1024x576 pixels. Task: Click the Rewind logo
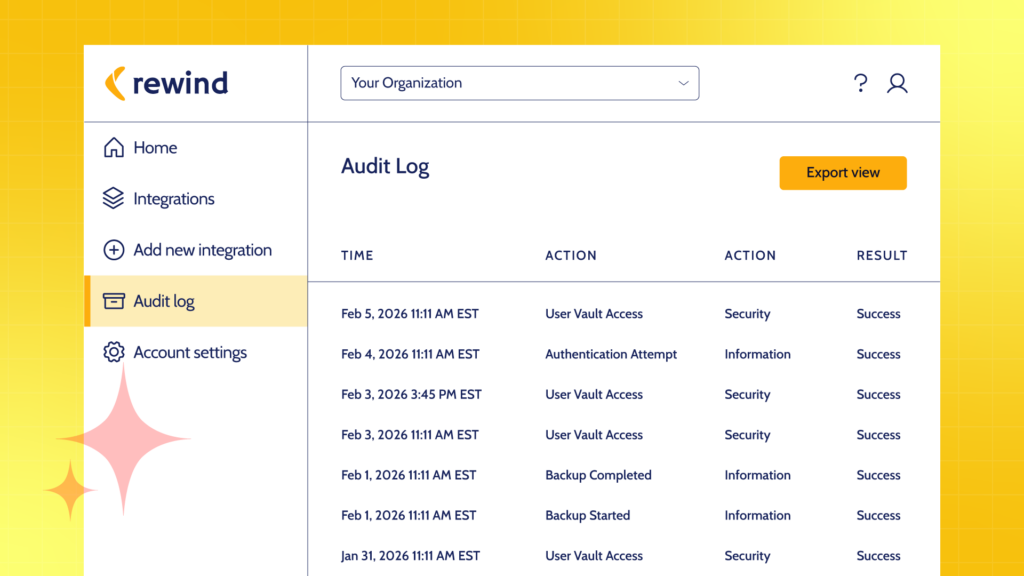[x=166, y=83]
